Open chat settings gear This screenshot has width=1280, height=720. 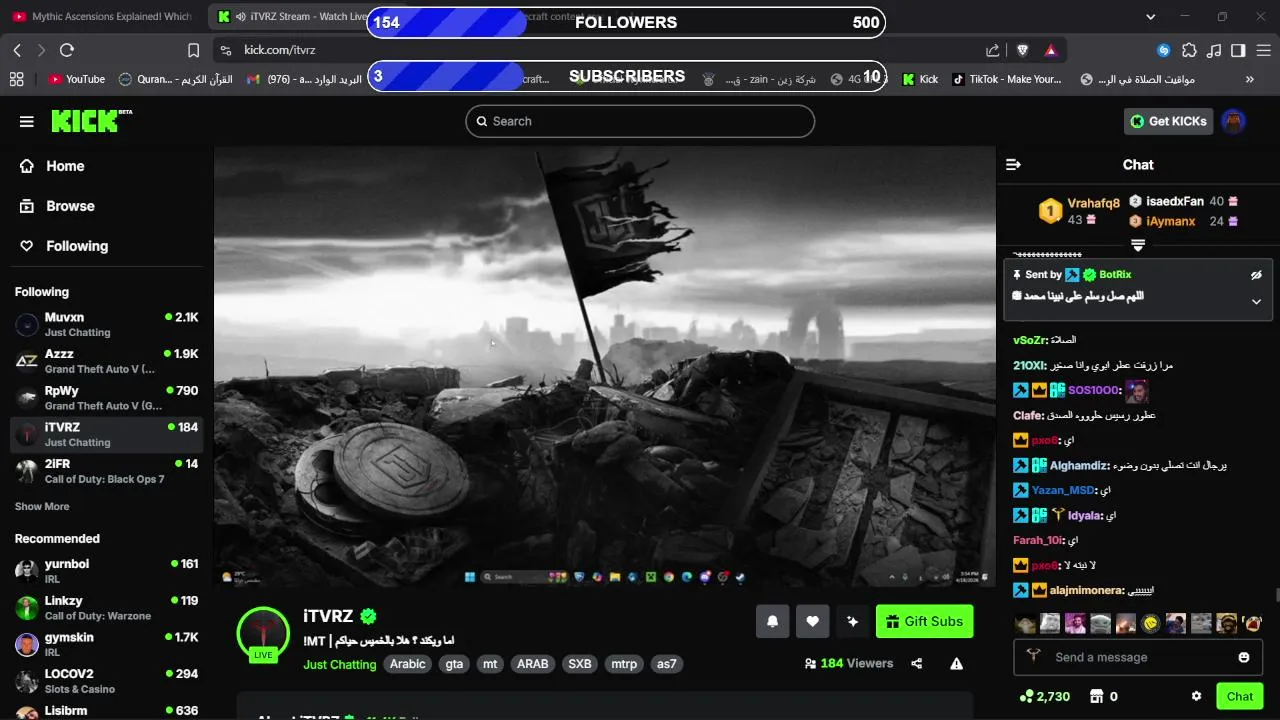1196,696
